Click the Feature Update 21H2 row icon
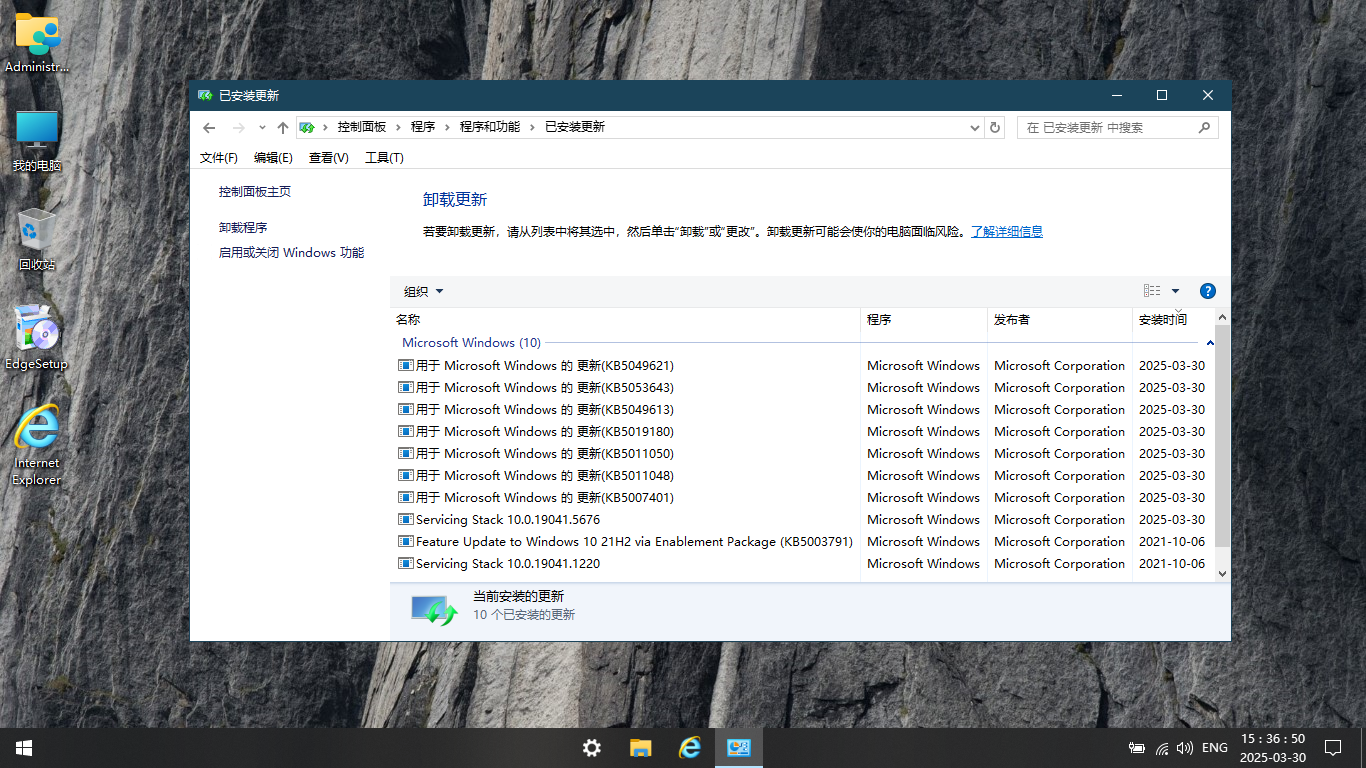This screenshot has height=768, width=1366. pos(406,542)
